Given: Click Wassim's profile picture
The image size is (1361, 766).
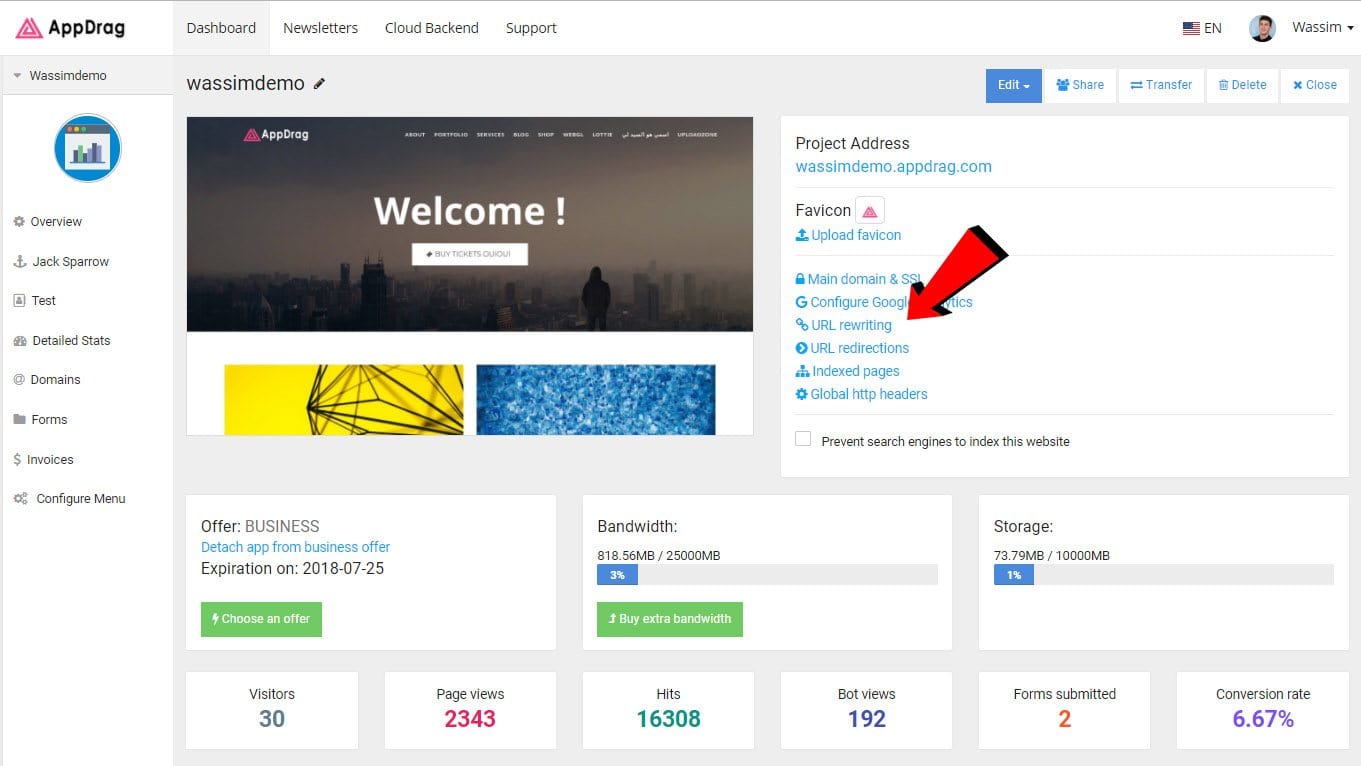Looking at the screenshot, I should [x=1262, y=28].
